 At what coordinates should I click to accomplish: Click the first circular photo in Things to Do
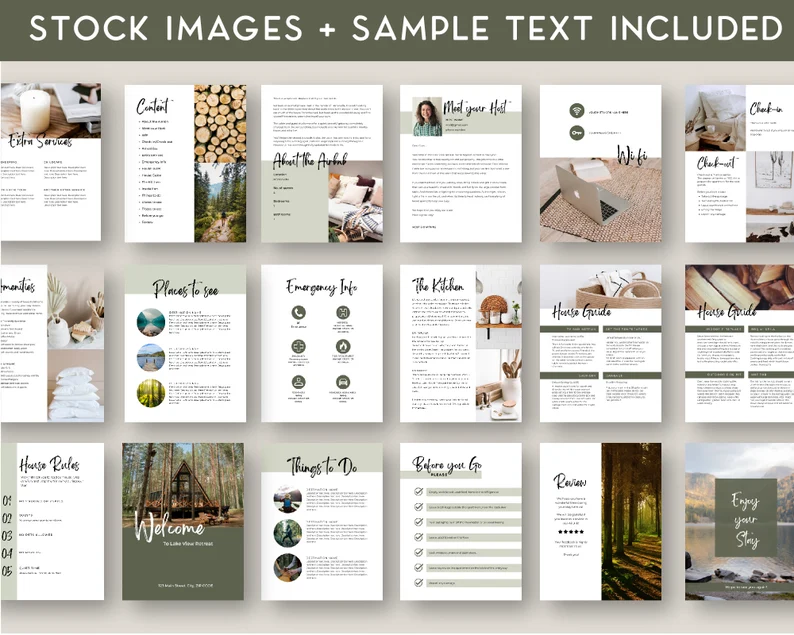[288, 497]
